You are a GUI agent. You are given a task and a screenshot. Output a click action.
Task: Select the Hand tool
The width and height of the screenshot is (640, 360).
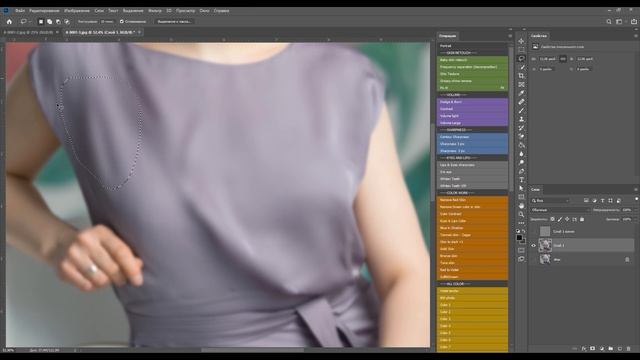[521, 206]
